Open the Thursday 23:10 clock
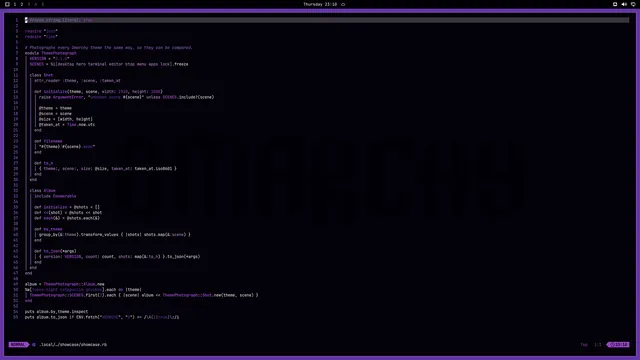Screen dimensions: 640x360 click(x=320, y=4)
